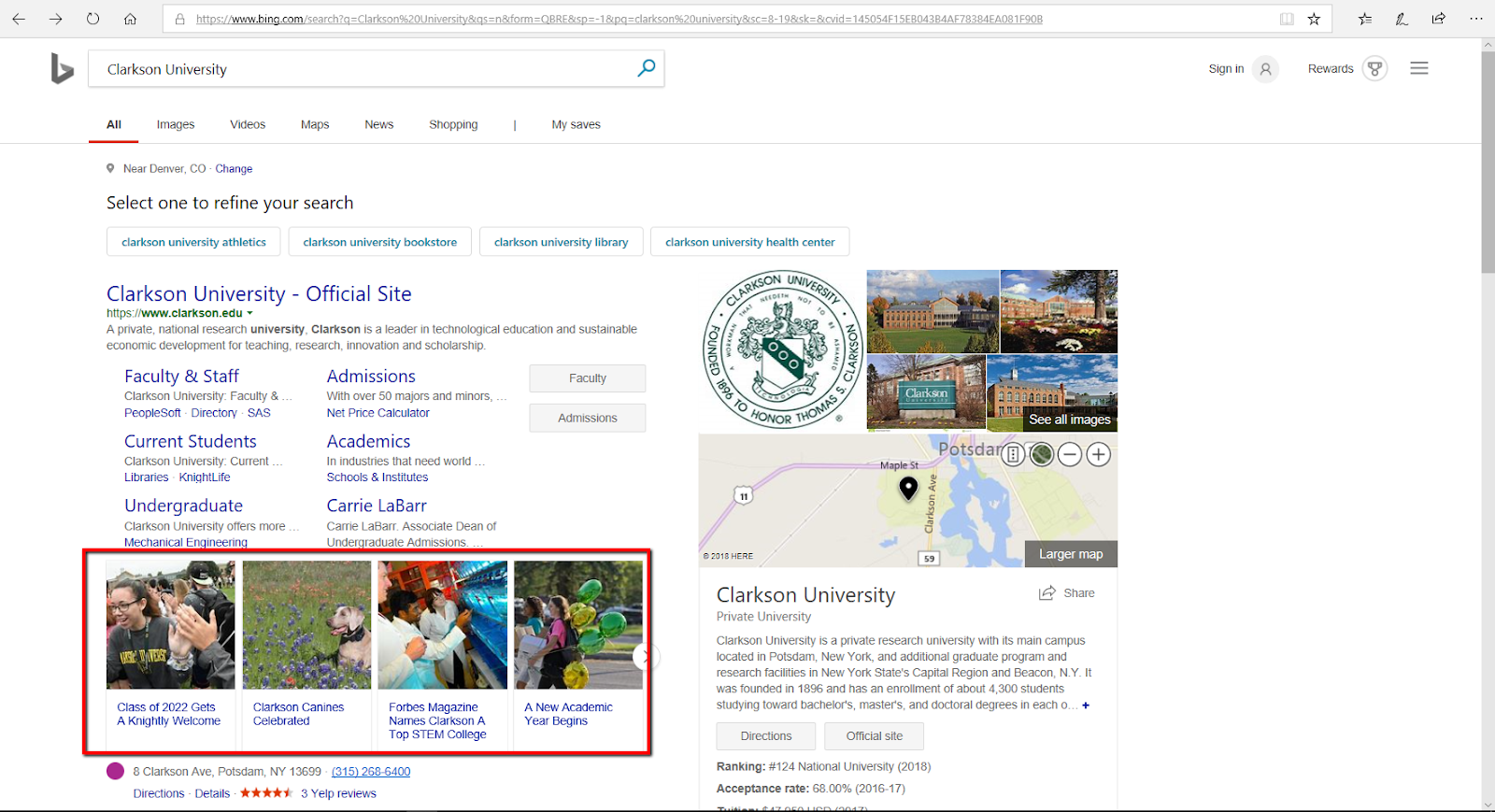Refresh the current page
The width and height of the screenshot is (1495, 812).
pos(93,19)
